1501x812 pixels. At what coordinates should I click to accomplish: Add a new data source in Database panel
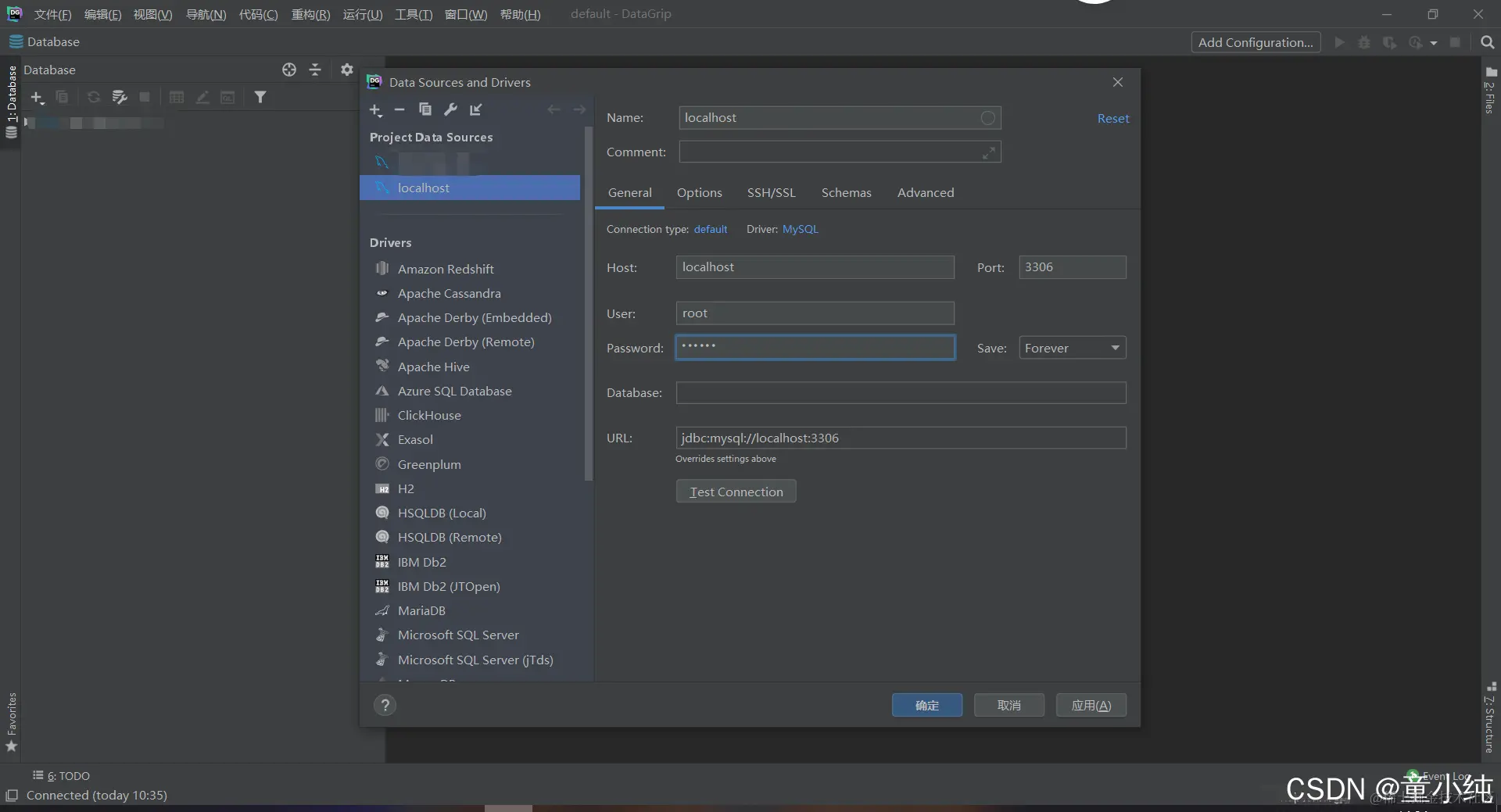tap(37, 98)
